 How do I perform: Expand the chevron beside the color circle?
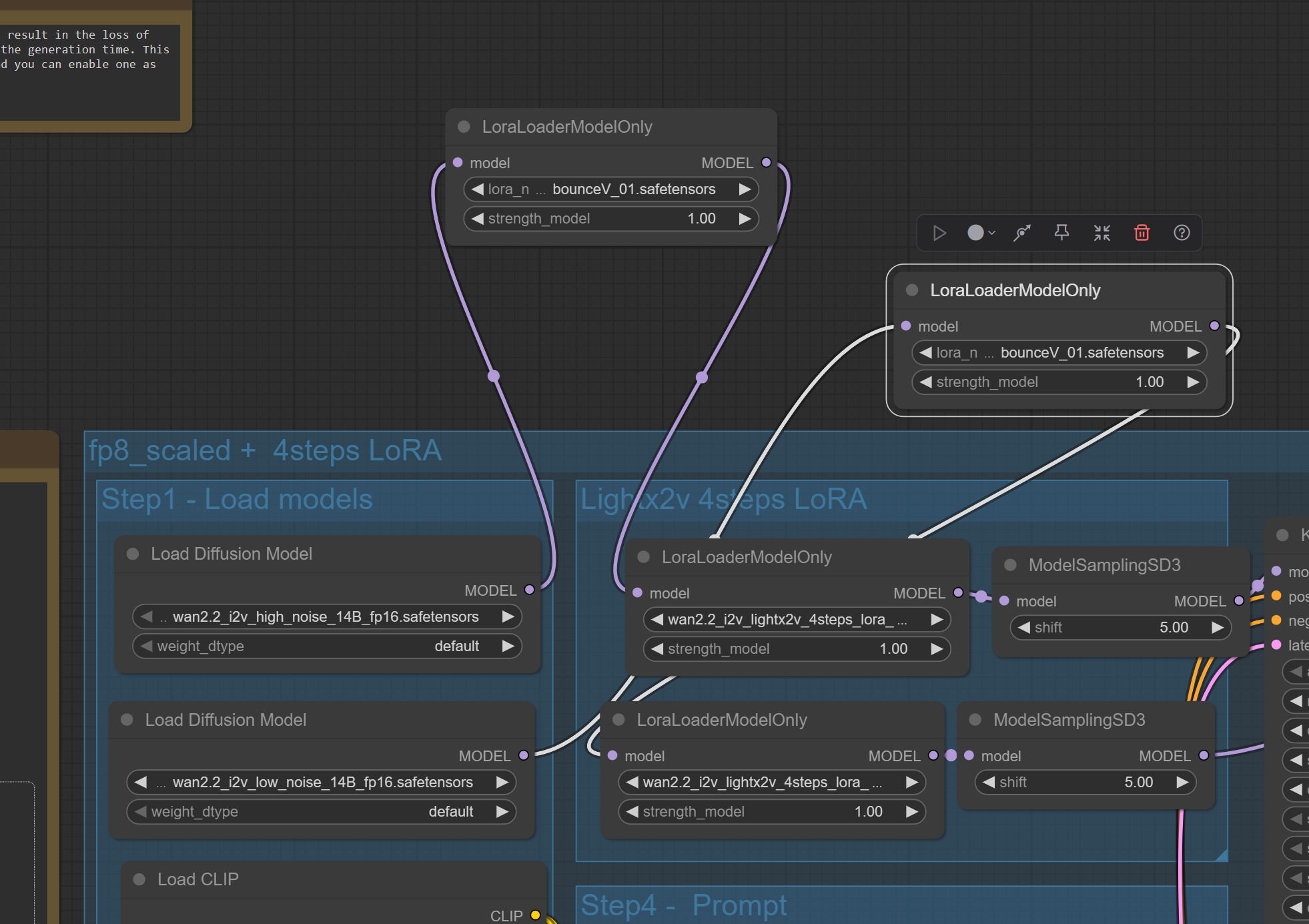pyautogui.click(x=992, y=233)
